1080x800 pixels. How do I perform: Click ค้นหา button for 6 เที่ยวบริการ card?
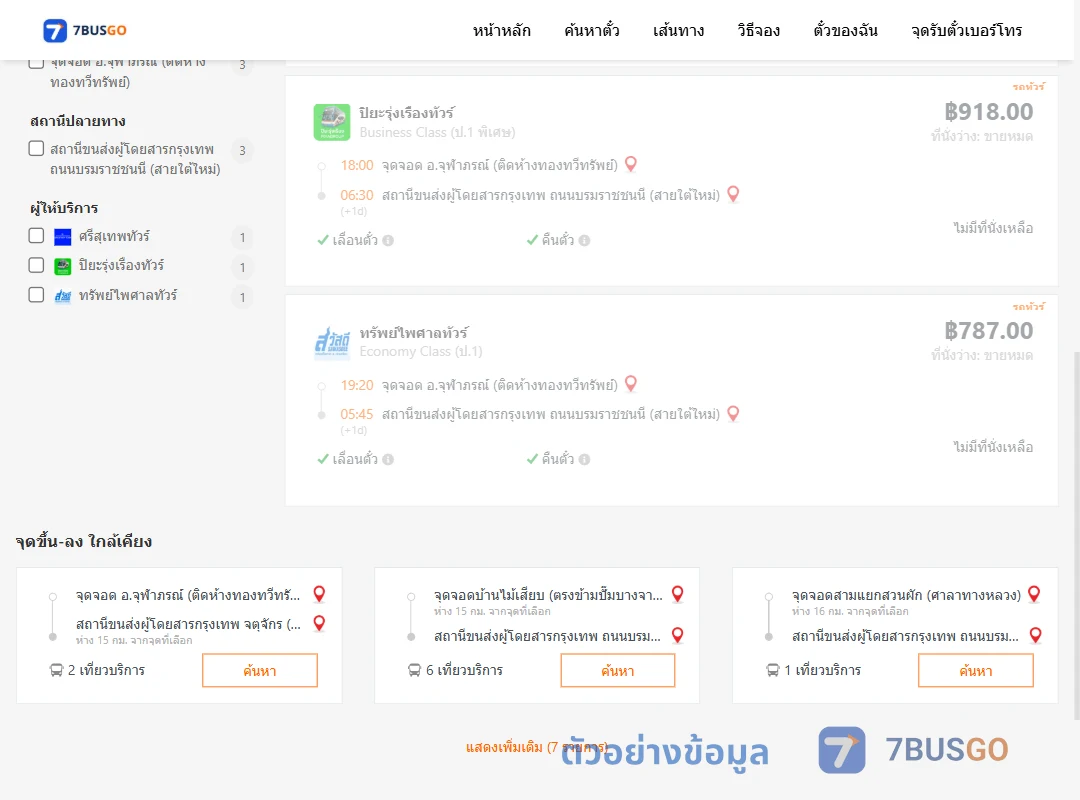click(x=618, y=670)
